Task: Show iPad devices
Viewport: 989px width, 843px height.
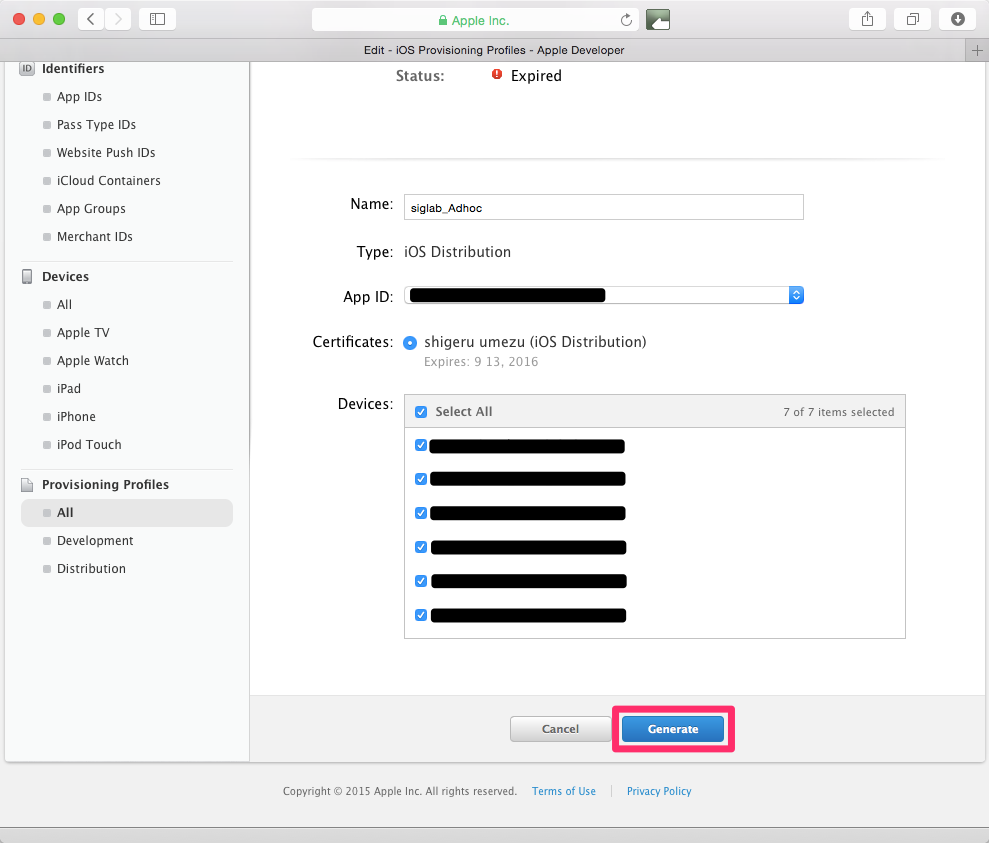Action: [x=69, y=388]
